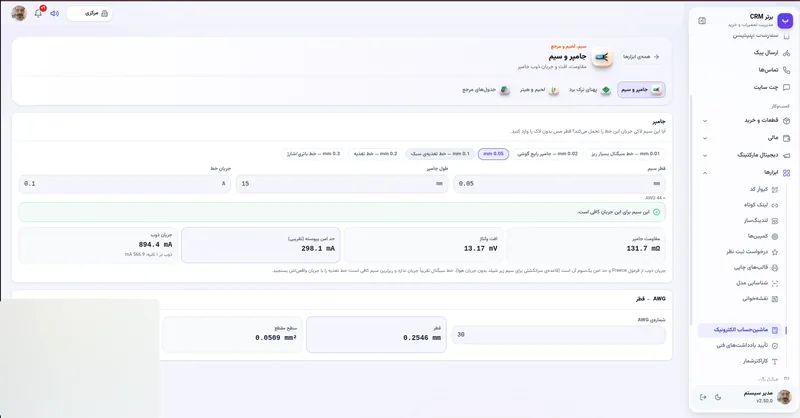Select ماشین‌حساب الکترونیک sidebar item
The image size is (800, 418).
pos(740,330)
